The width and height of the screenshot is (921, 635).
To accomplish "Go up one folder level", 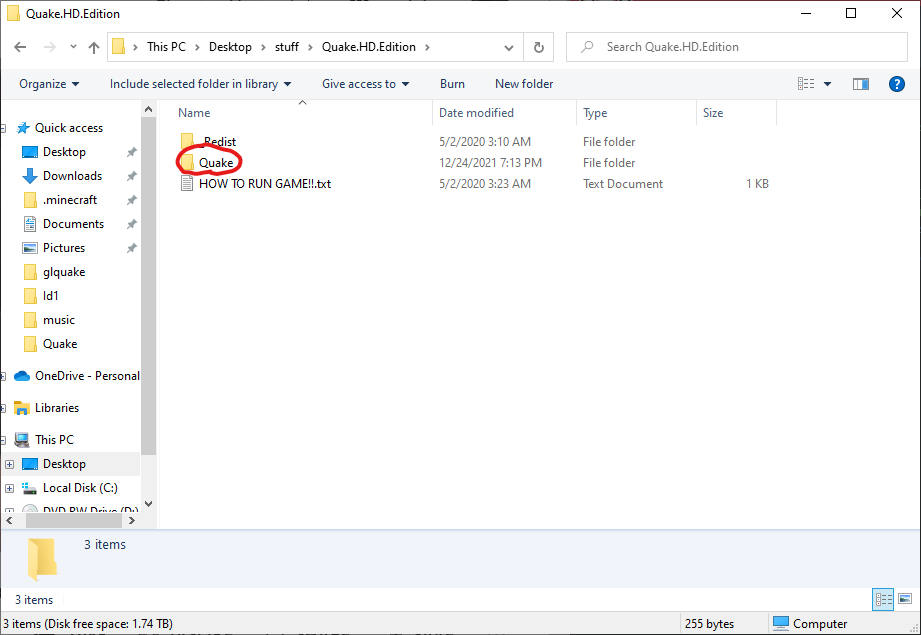I will tap(93, 47).
